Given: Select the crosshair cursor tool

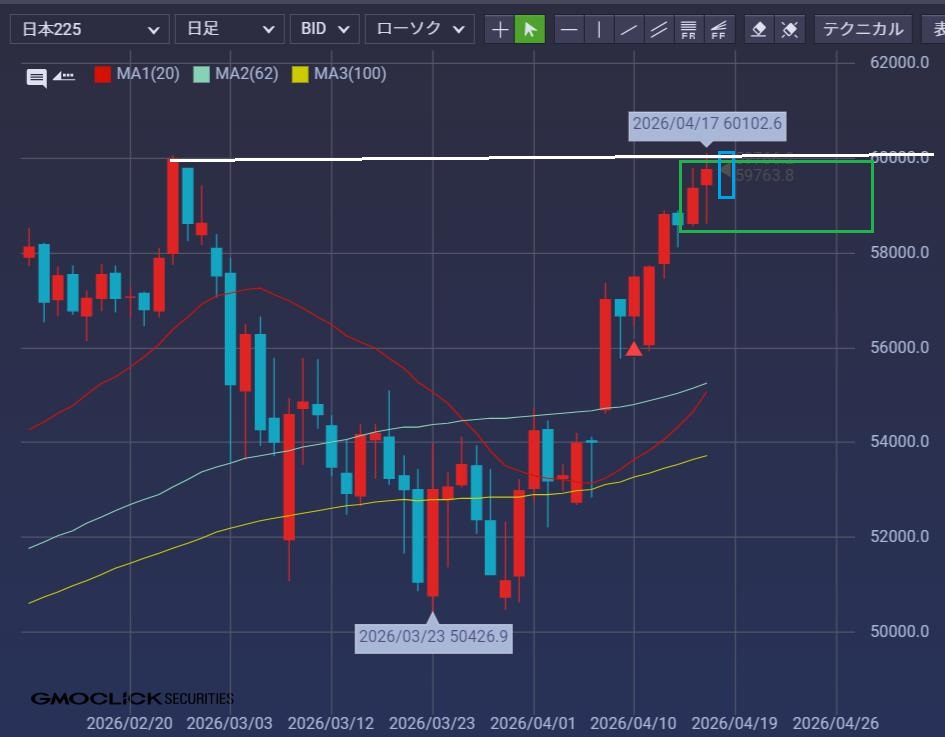Looking at the screenshot, I should tap(500, 29).
